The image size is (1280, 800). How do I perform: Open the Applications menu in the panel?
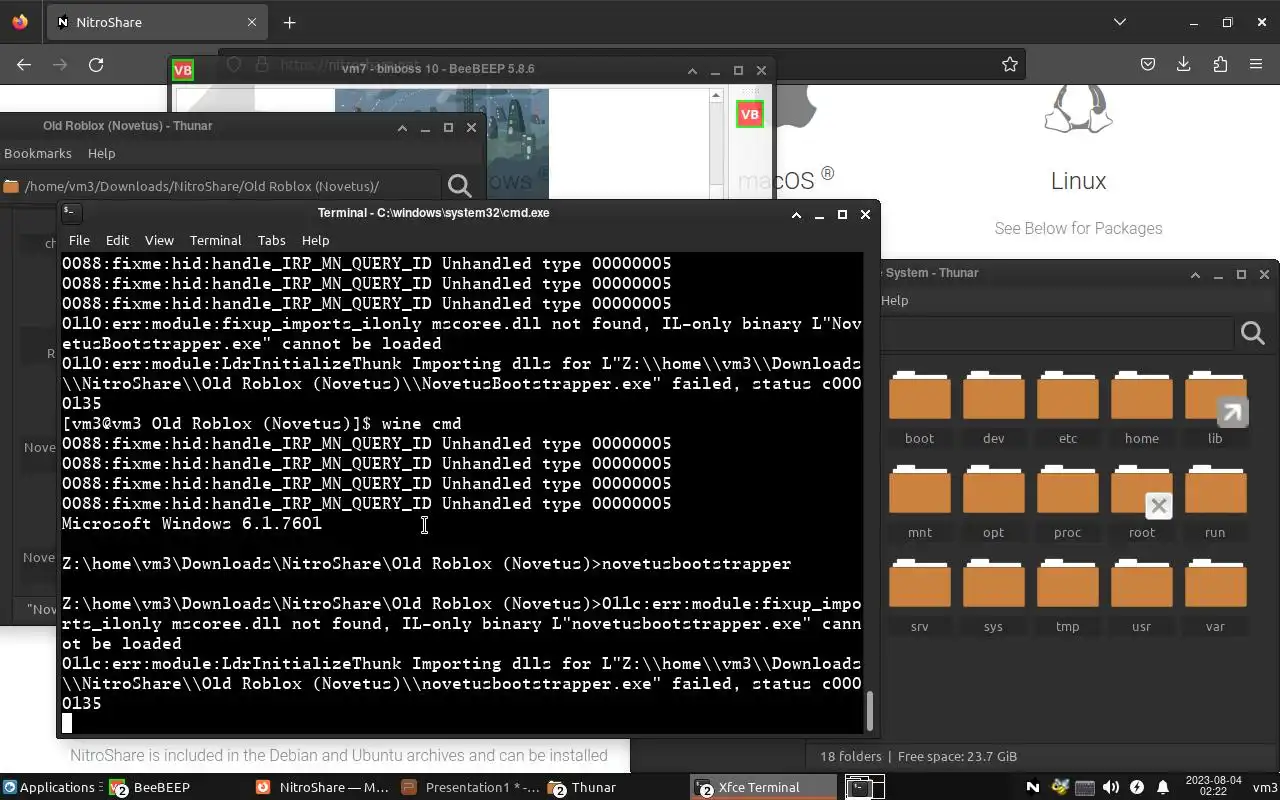tap(49, 787)
